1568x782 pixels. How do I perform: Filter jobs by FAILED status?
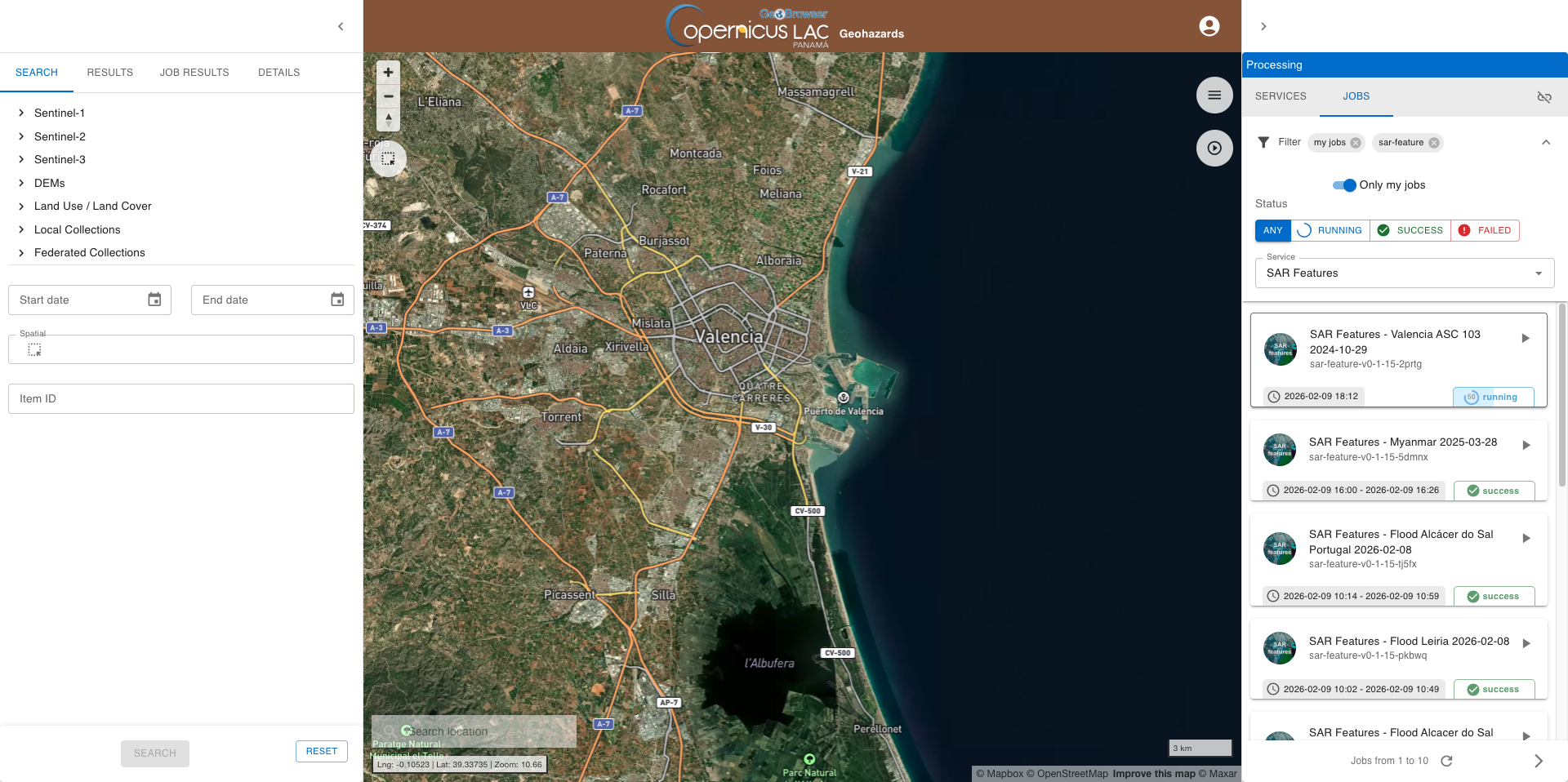tap(1485, 230)
